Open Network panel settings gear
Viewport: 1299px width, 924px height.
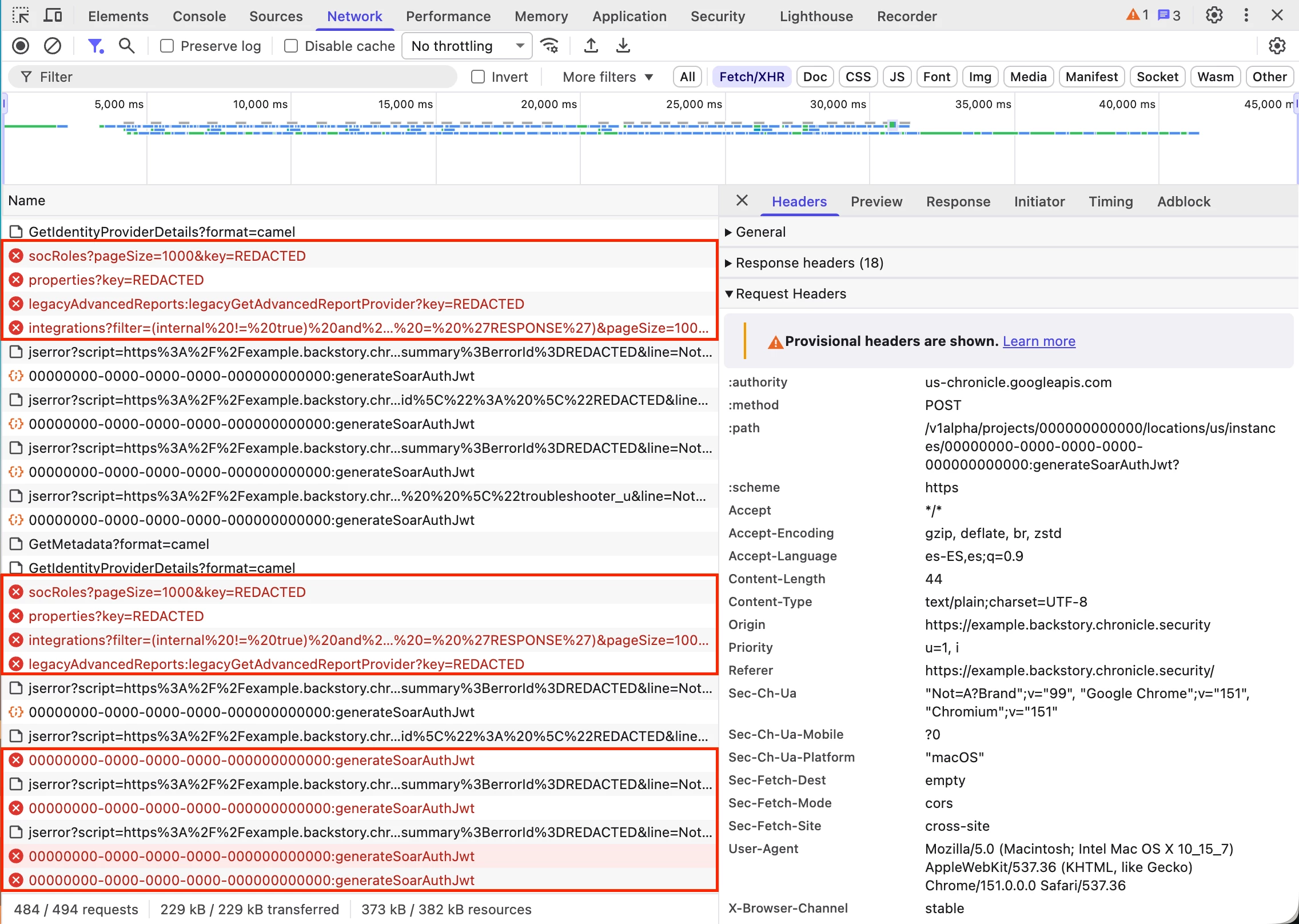[x=1277, y=46]
